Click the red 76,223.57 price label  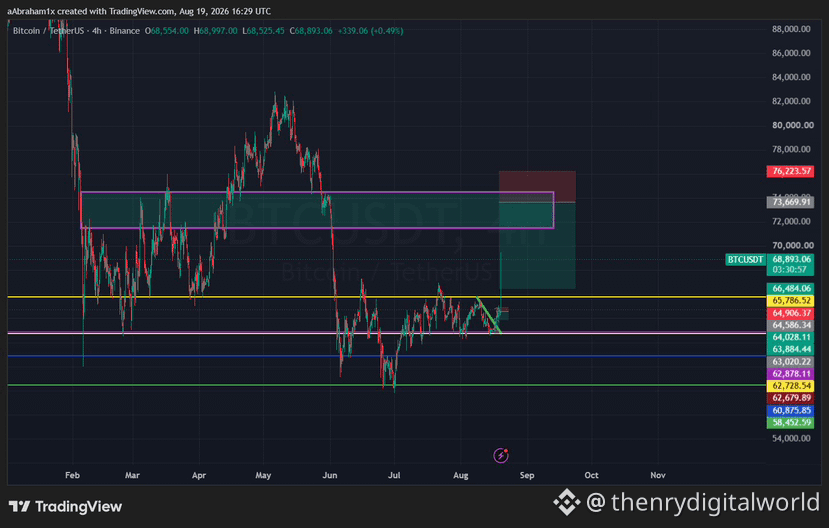click(790, 171)
